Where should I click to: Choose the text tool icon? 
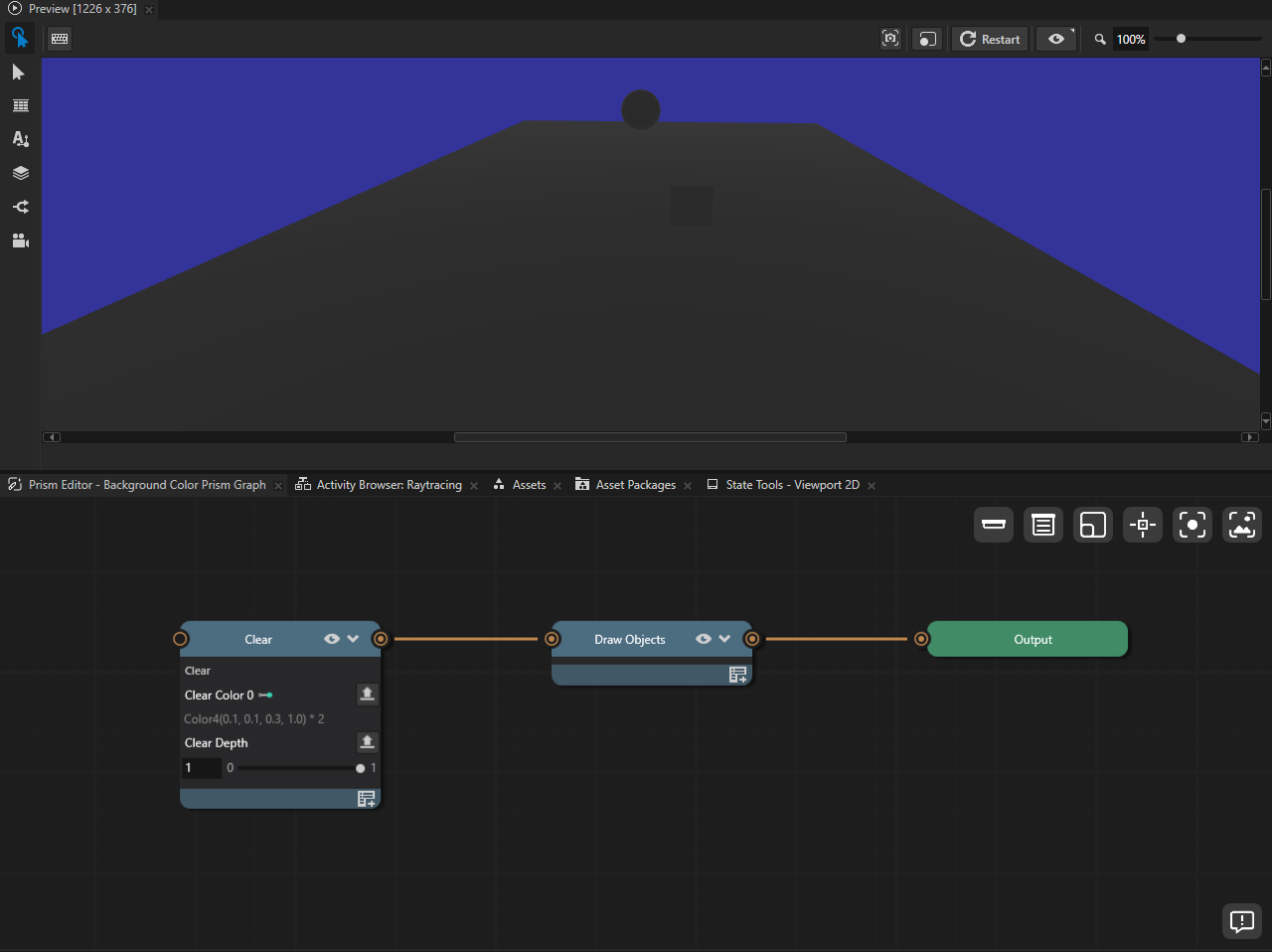pos(20,139)
